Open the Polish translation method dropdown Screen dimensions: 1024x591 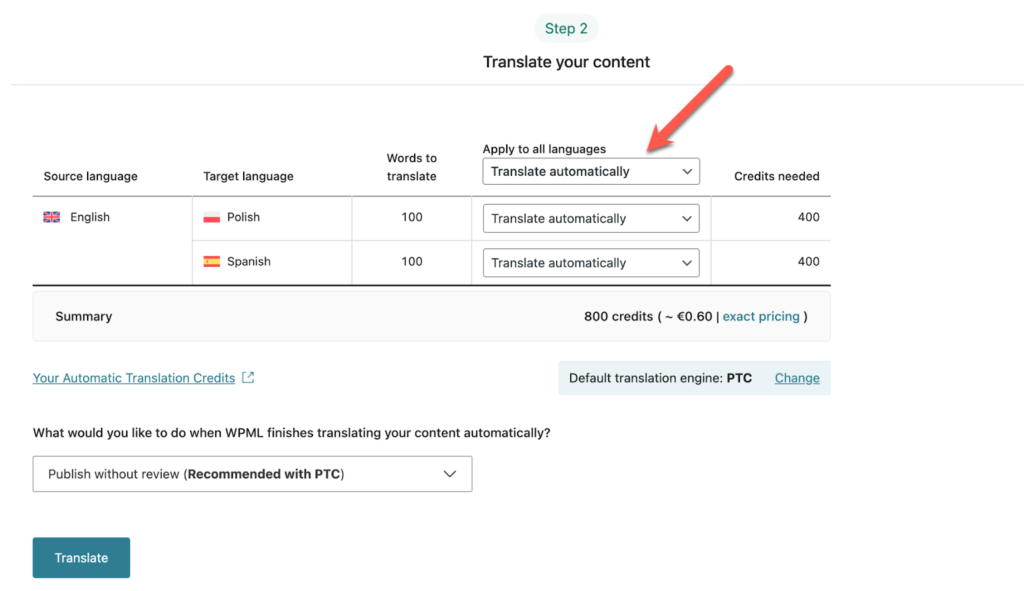tap(591, 218)
